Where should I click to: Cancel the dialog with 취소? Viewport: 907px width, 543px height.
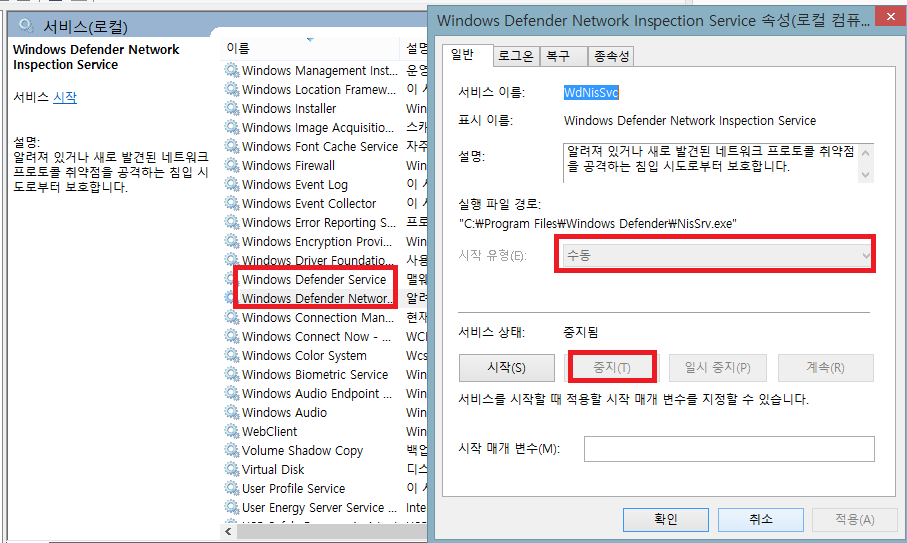click(x=761, y=519)
